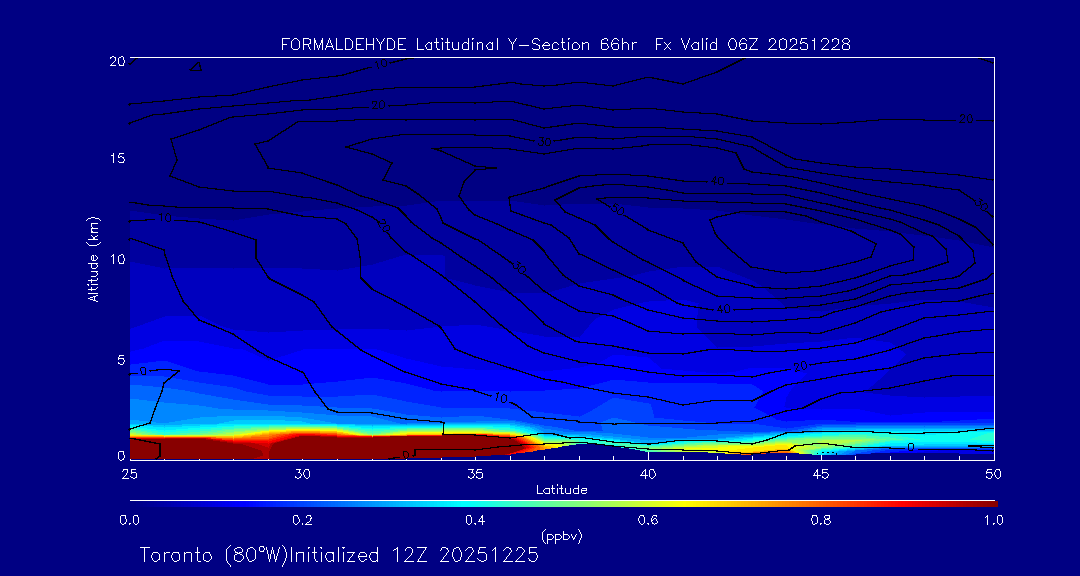Click the 0.8 colorbar scale label
The image size is (1080, 576).
821,520
